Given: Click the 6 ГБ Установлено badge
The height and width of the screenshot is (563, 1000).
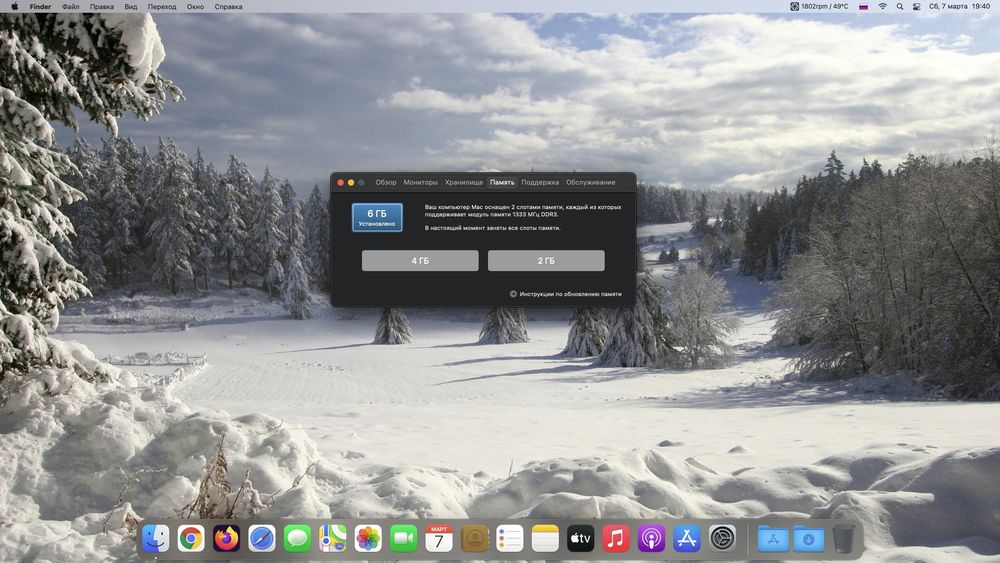Looking at the screenshot, I should pos(377,217).
